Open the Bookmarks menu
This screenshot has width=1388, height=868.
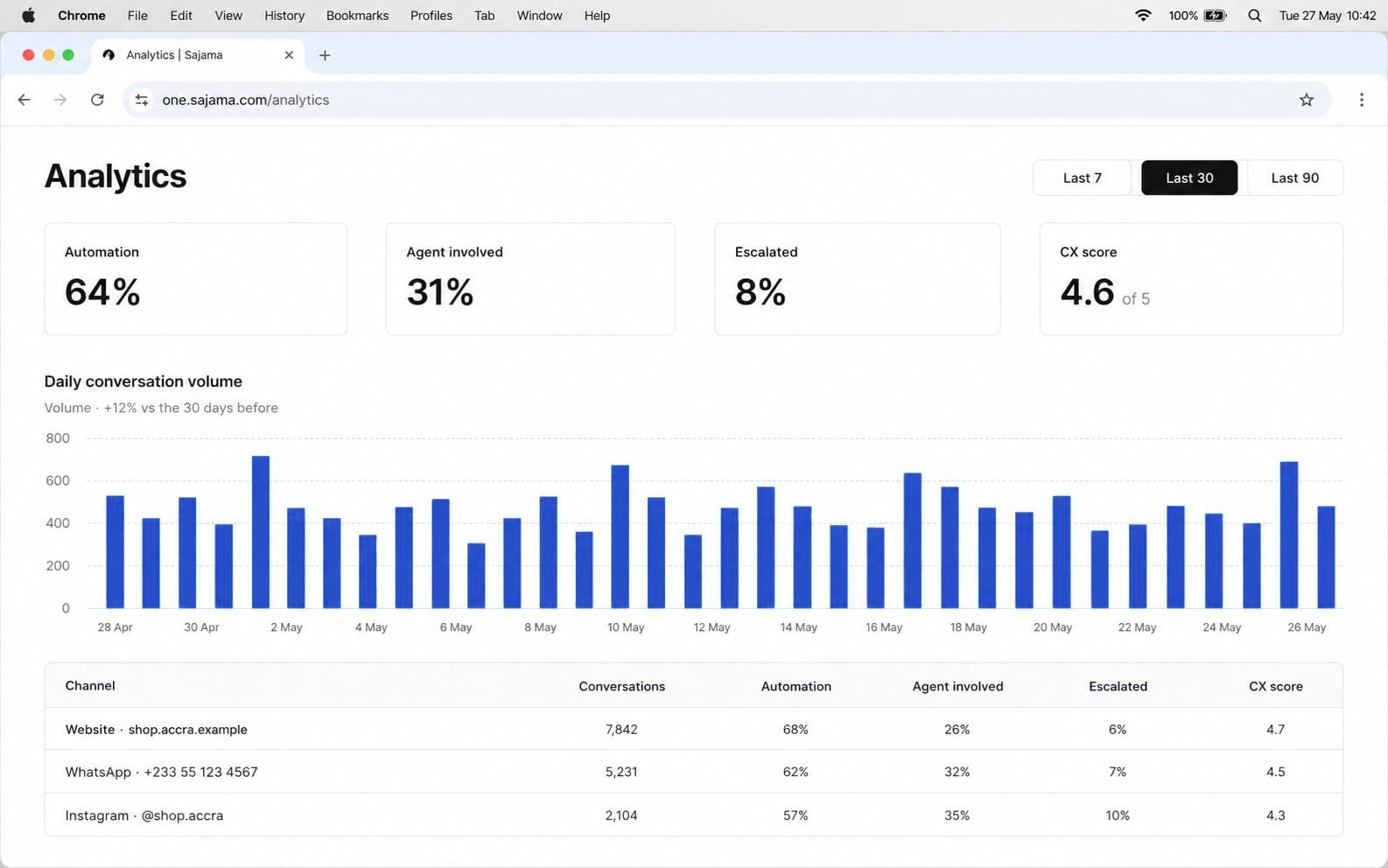(357, 15)
